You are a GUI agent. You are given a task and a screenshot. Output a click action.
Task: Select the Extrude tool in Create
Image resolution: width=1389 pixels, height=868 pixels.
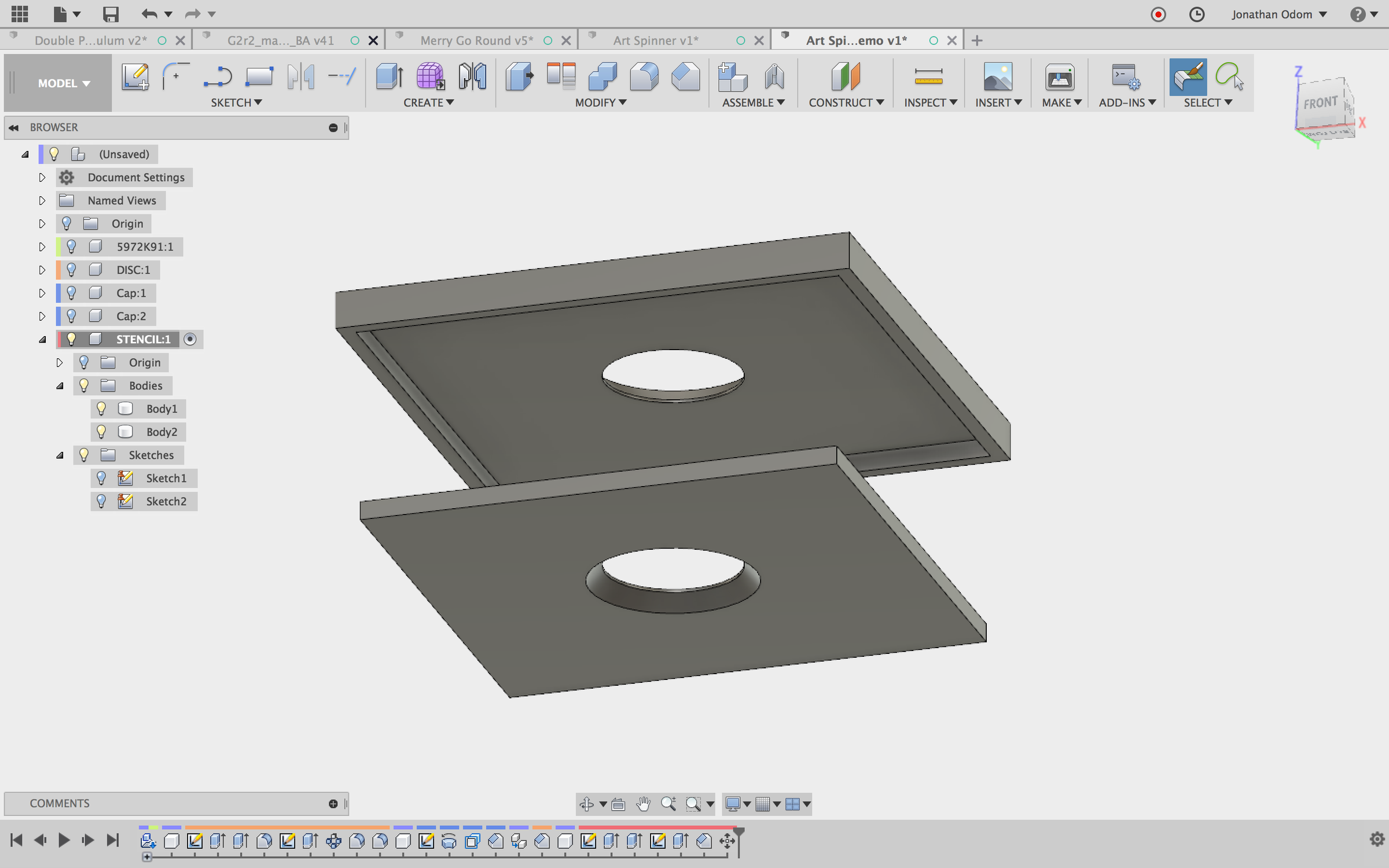(389, 77)
